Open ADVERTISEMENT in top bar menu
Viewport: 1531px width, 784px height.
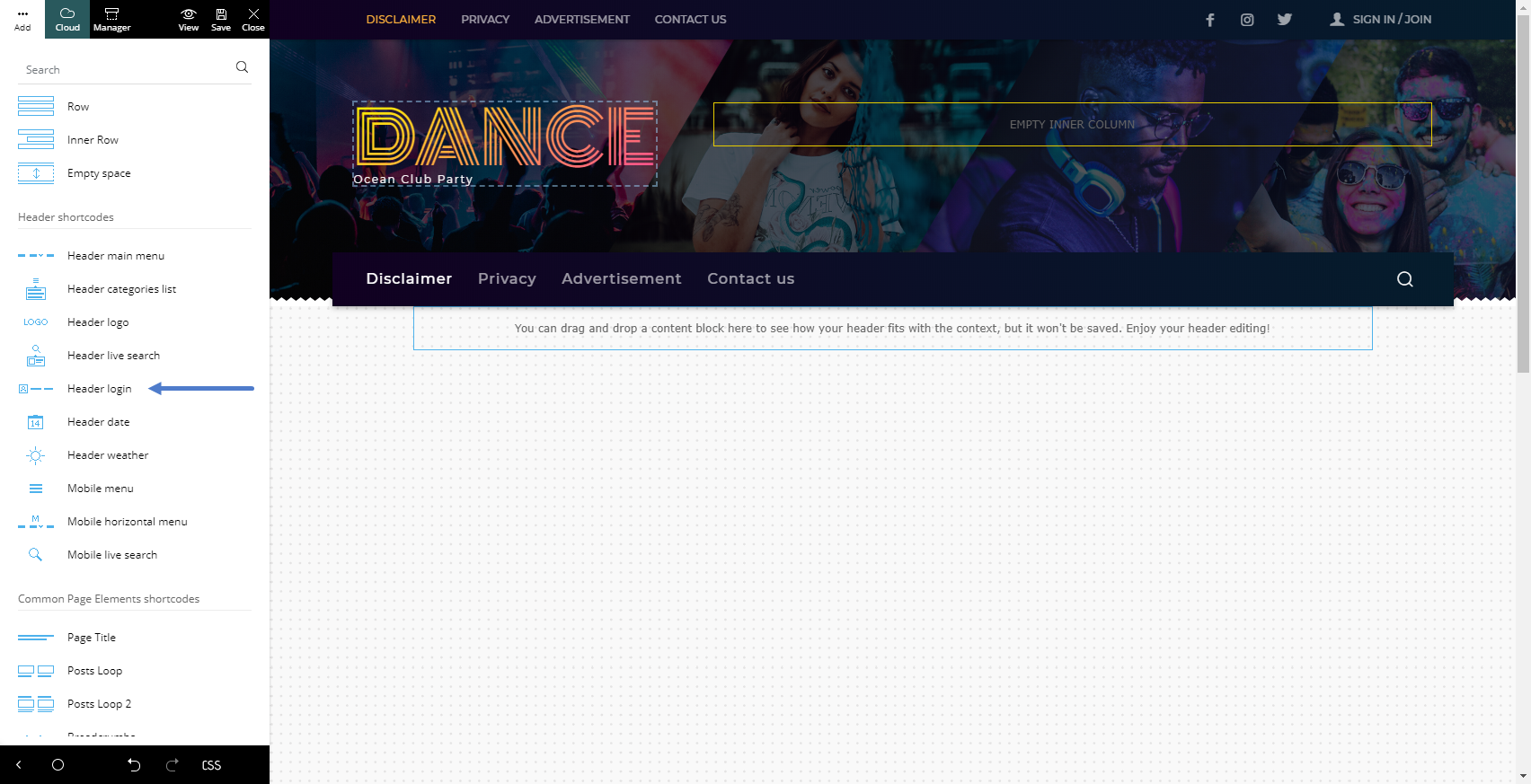[x=582, y=19]
